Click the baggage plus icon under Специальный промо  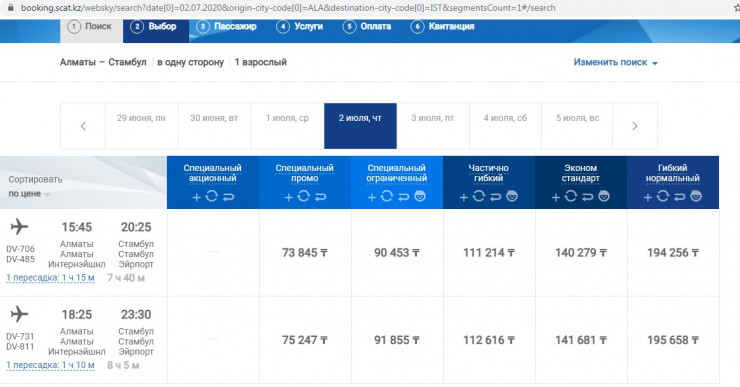point(288,197)
